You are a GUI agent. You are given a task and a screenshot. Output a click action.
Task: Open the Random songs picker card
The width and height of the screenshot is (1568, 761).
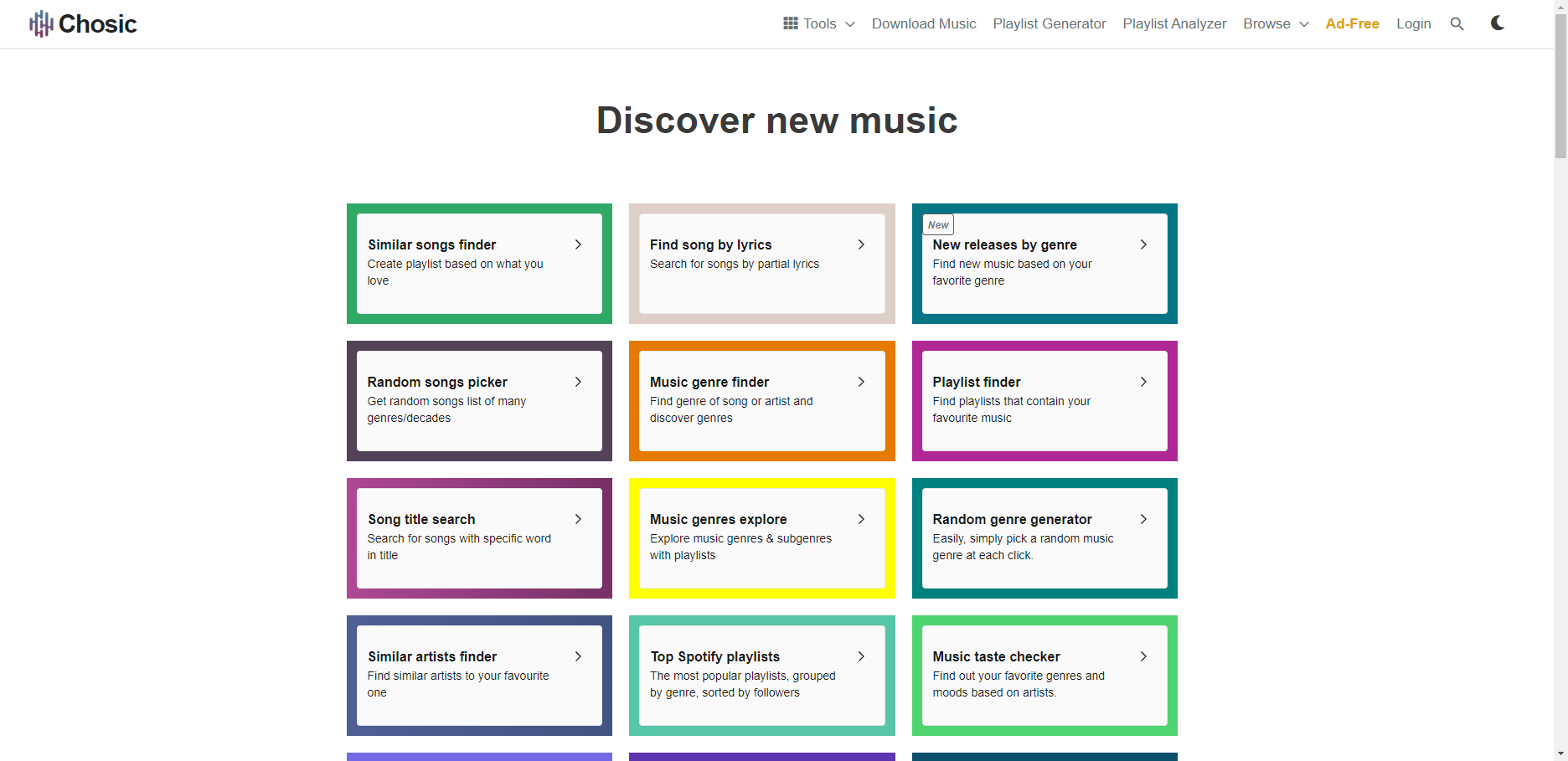coord(479,401)
